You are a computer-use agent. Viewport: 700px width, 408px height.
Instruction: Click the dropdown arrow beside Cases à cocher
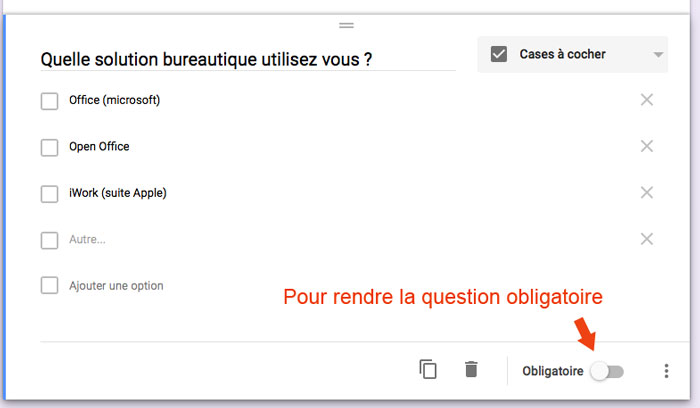[658, 55]
